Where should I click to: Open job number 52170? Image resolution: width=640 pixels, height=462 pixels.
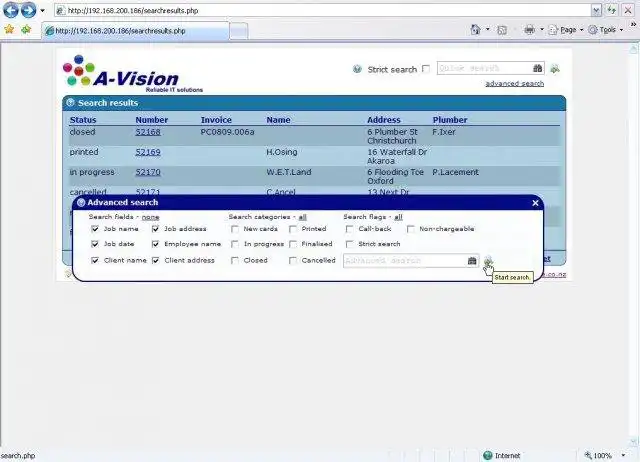click(x=148, y=172)
